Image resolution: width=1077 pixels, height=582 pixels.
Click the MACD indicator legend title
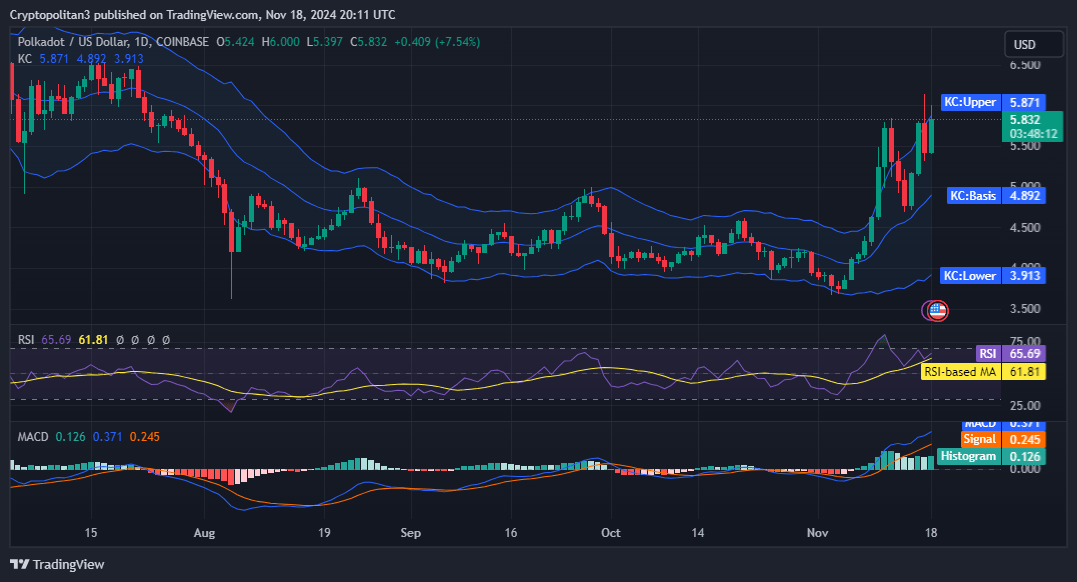click(x=33, y=436)
